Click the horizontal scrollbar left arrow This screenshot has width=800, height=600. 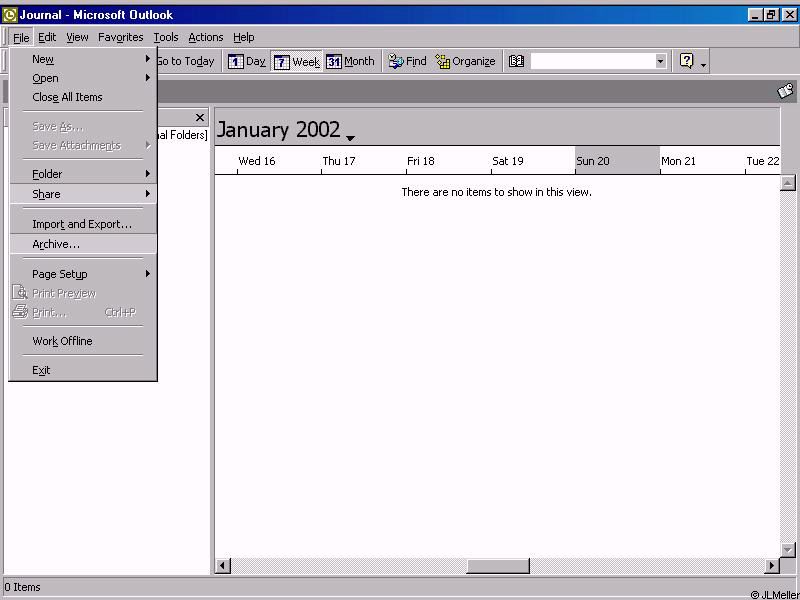click(223, 566)
